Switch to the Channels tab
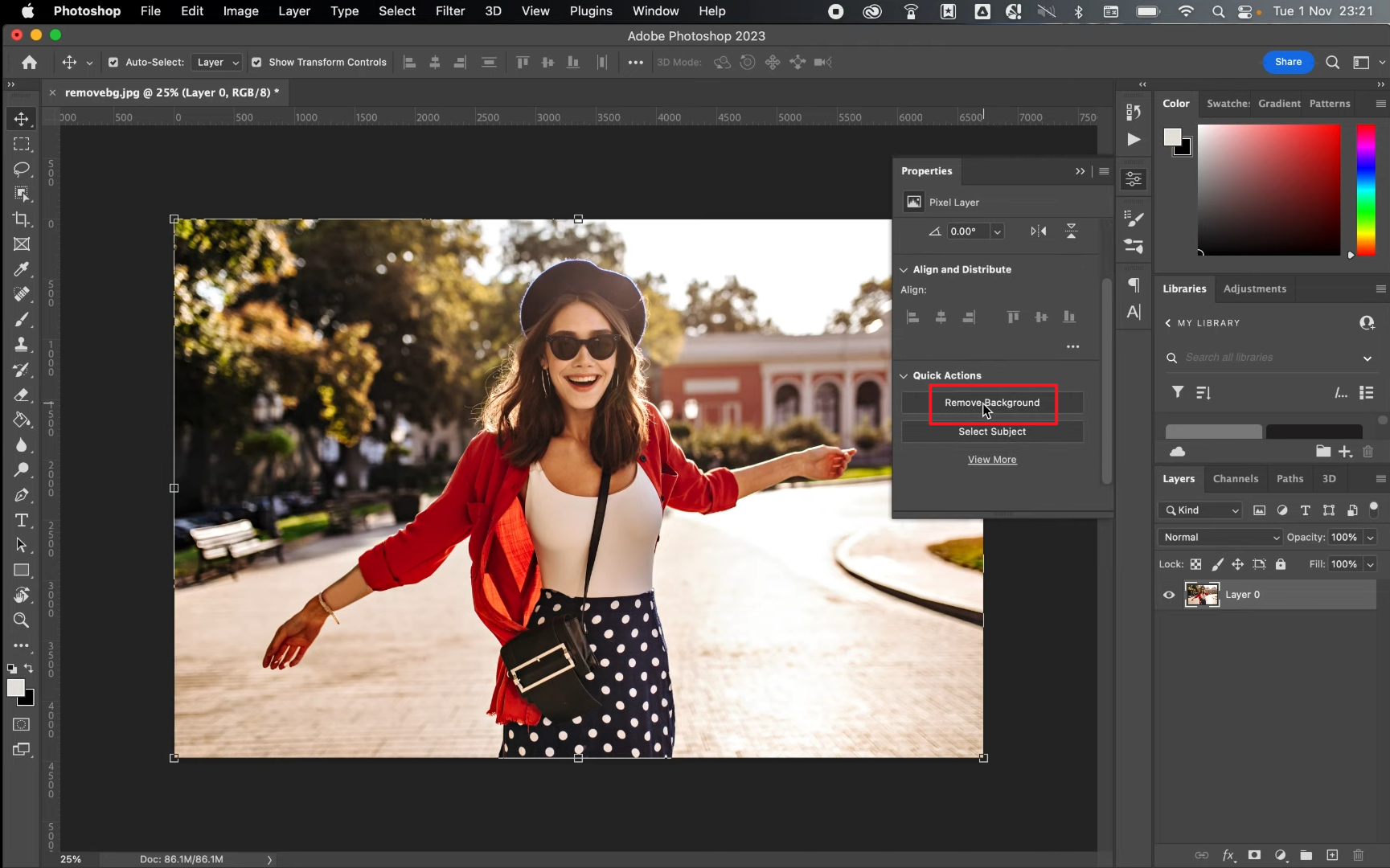 1236,478
